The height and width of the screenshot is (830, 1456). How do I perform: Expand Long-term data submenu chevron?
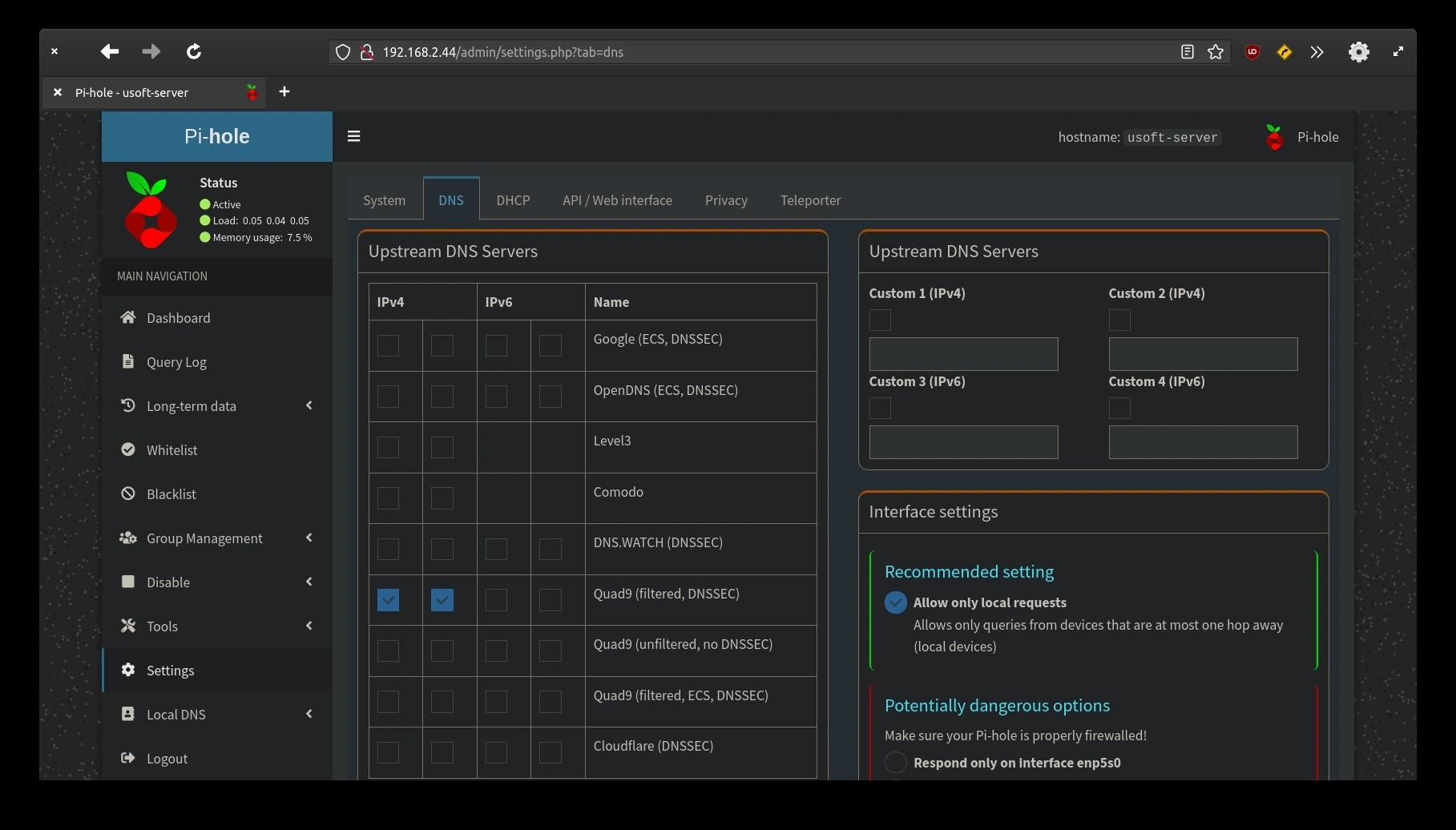pyautogui.click(x=309, y=405)
